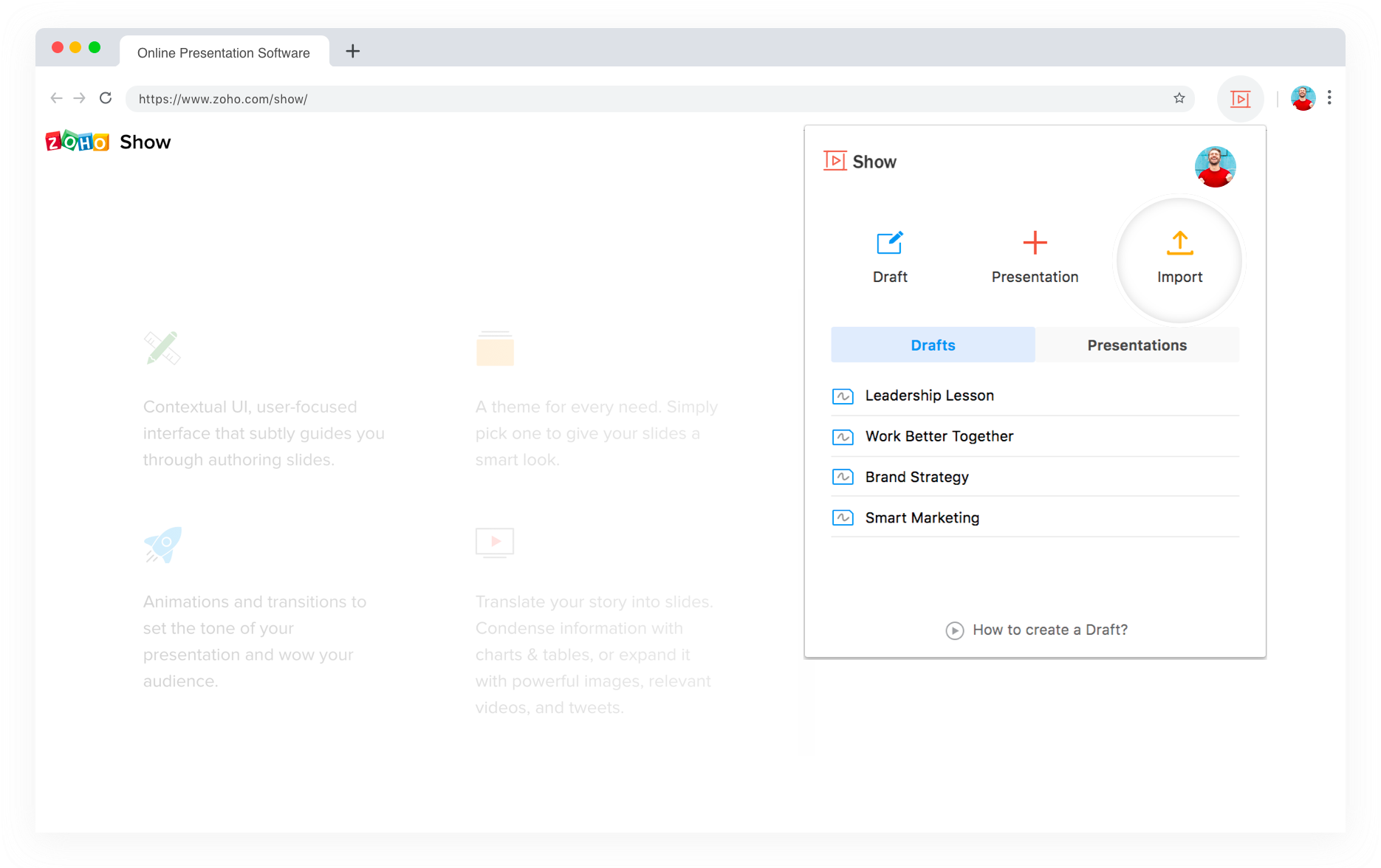Click the Zoho logo
The height and width of the screenshot is (868, 1381).
coord(78,141)
